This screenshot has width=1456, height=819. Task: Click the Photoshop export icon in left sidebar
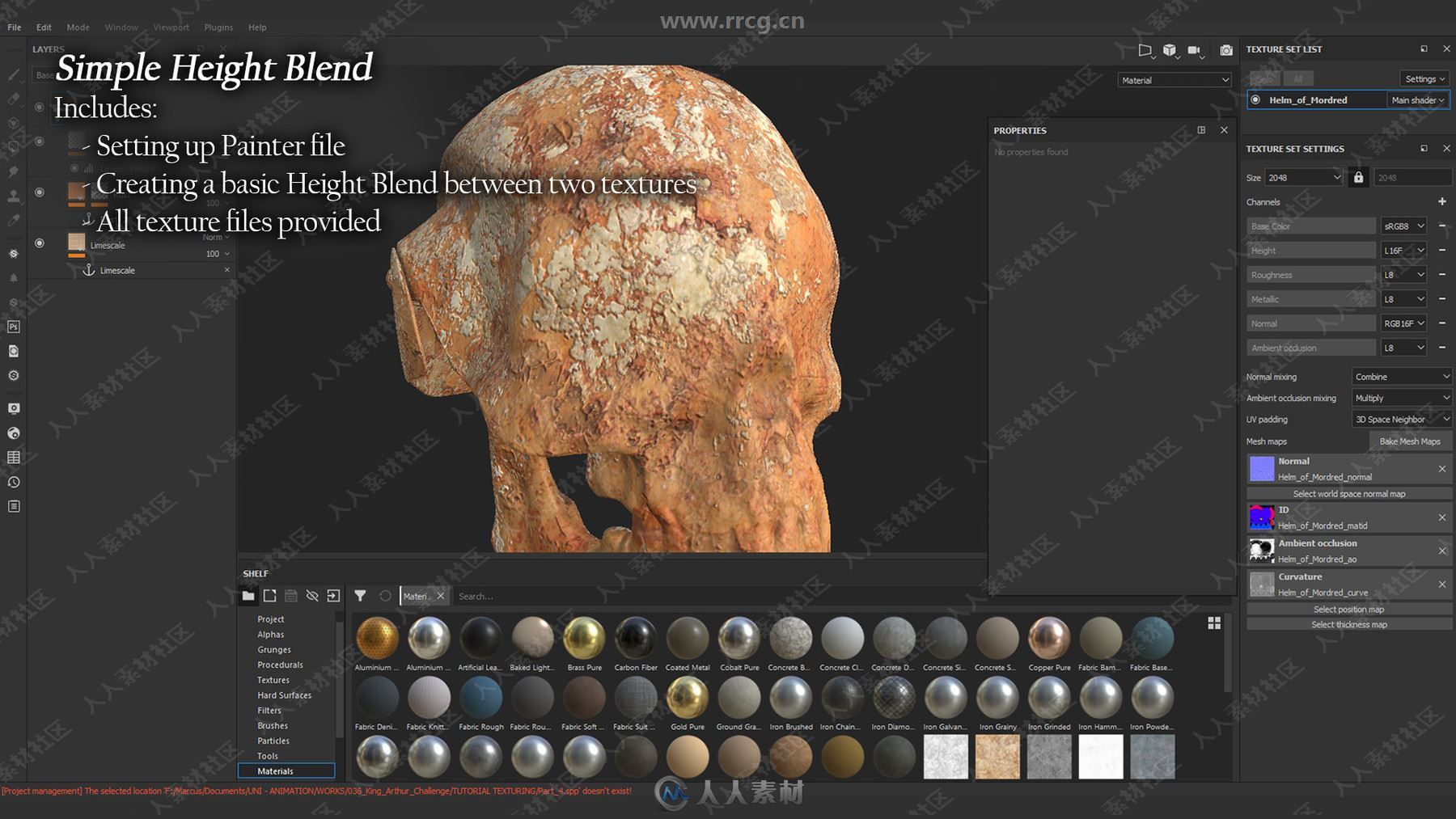tap(14, 327)
